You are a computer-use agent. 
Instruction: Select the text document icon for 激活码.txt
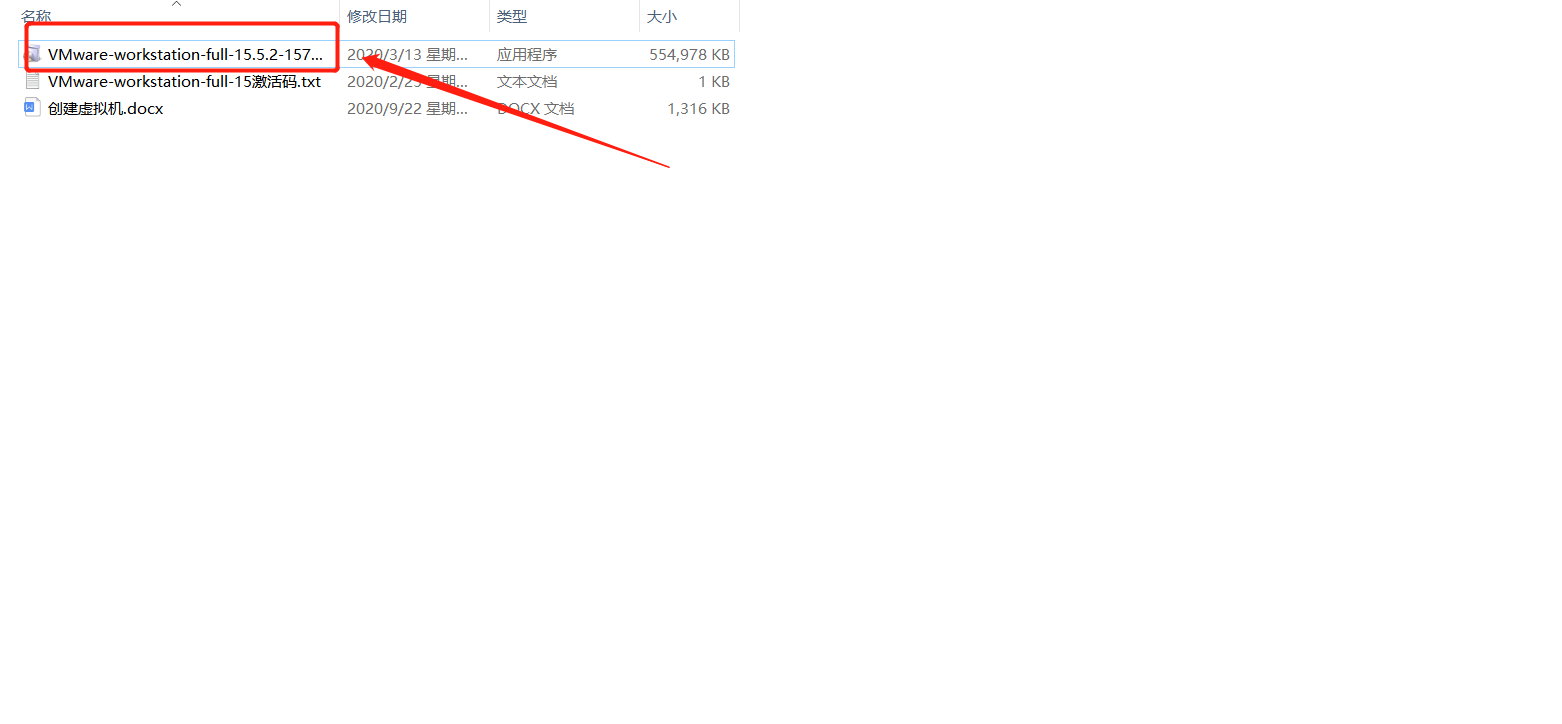[33, 81]
